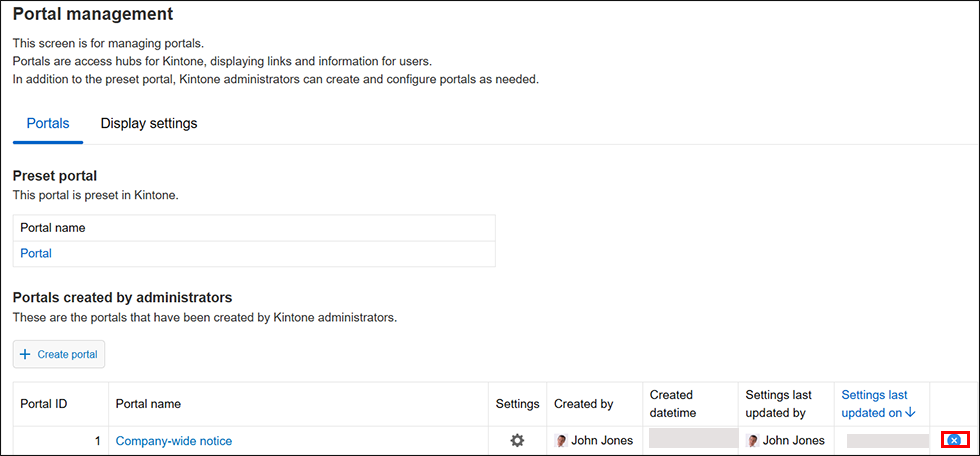
Task: Click John Jones avatar in last updated by column
Action: tap(752, 441)
